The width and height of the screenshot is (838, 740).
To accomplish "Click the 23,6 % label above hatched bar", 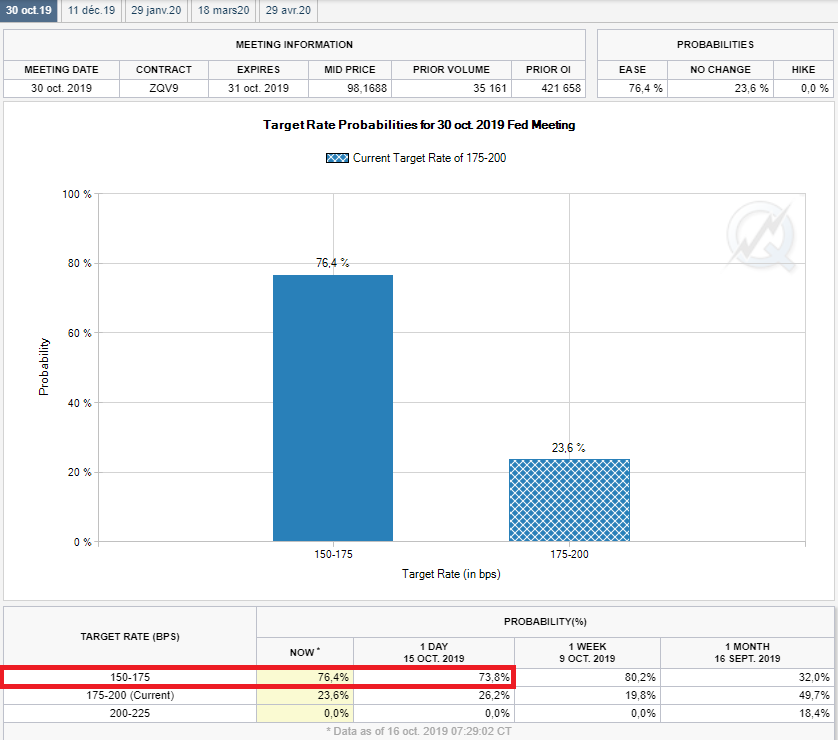I will click(569, 448).
